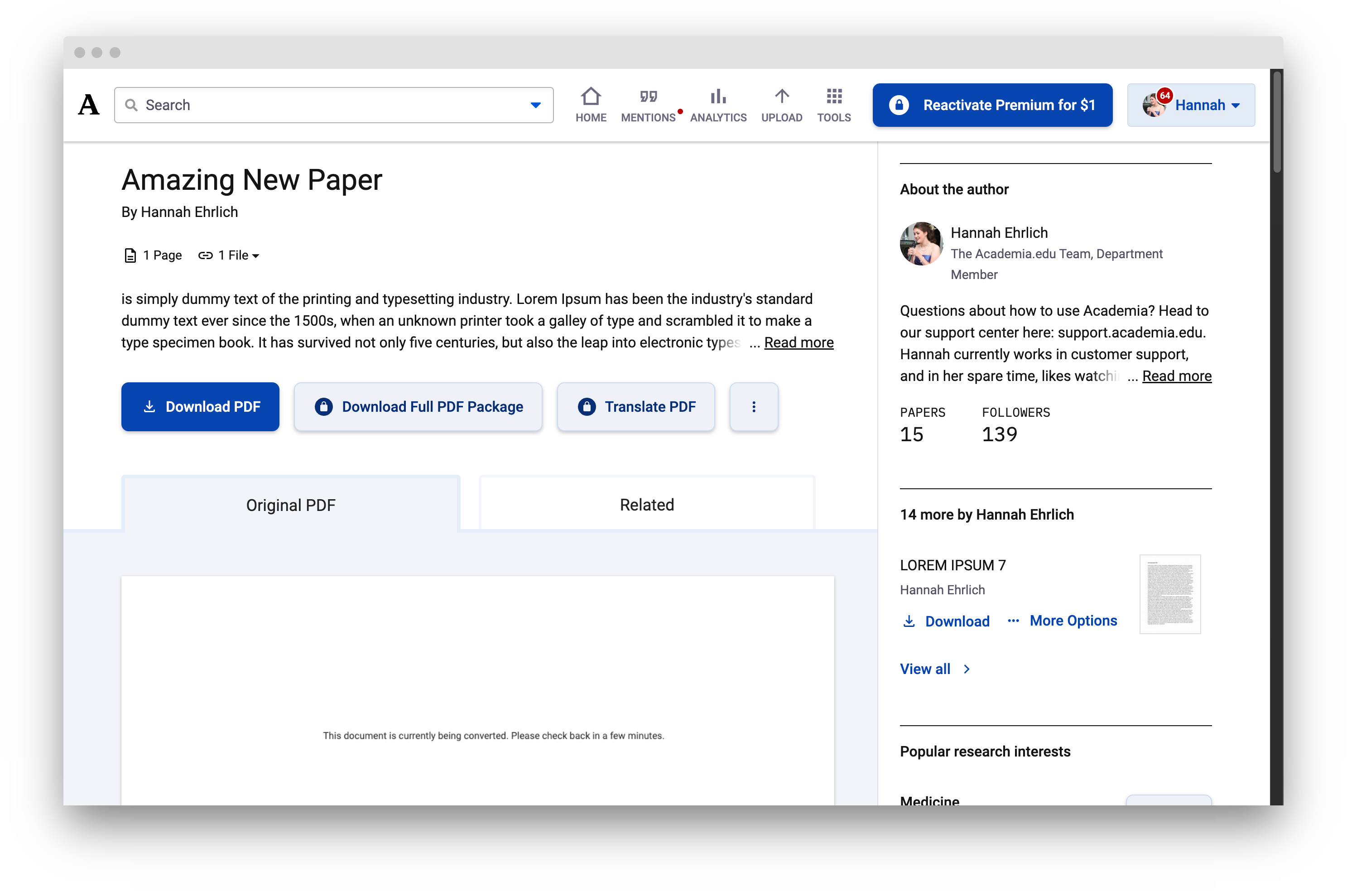This screenshot has width=1347, height=896.
Task: Open the LOREM IPSUM 7 paper title
Action: coord(952,565)
